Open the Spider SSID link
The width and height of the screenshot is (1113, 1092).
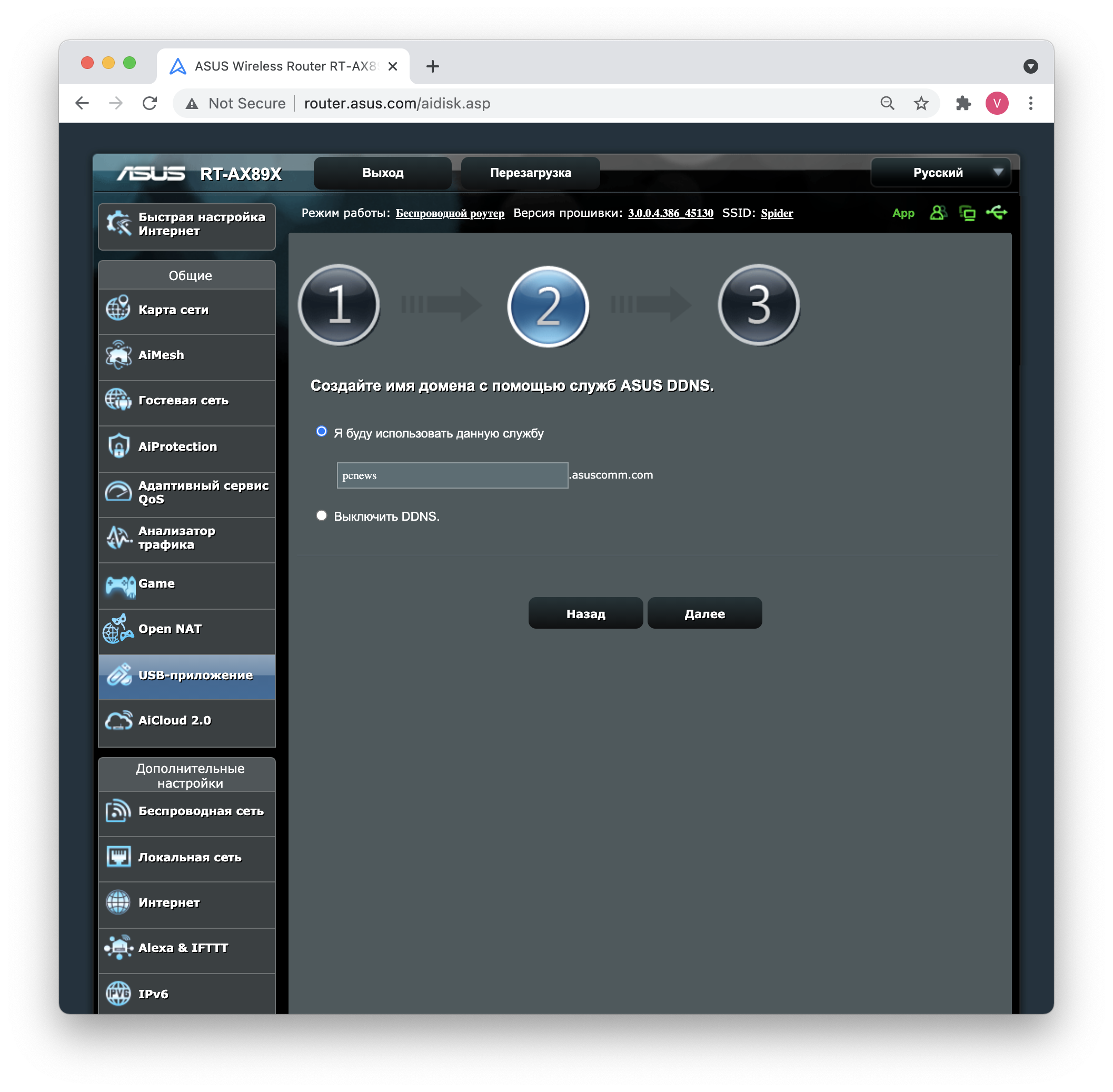coord(777,213)
